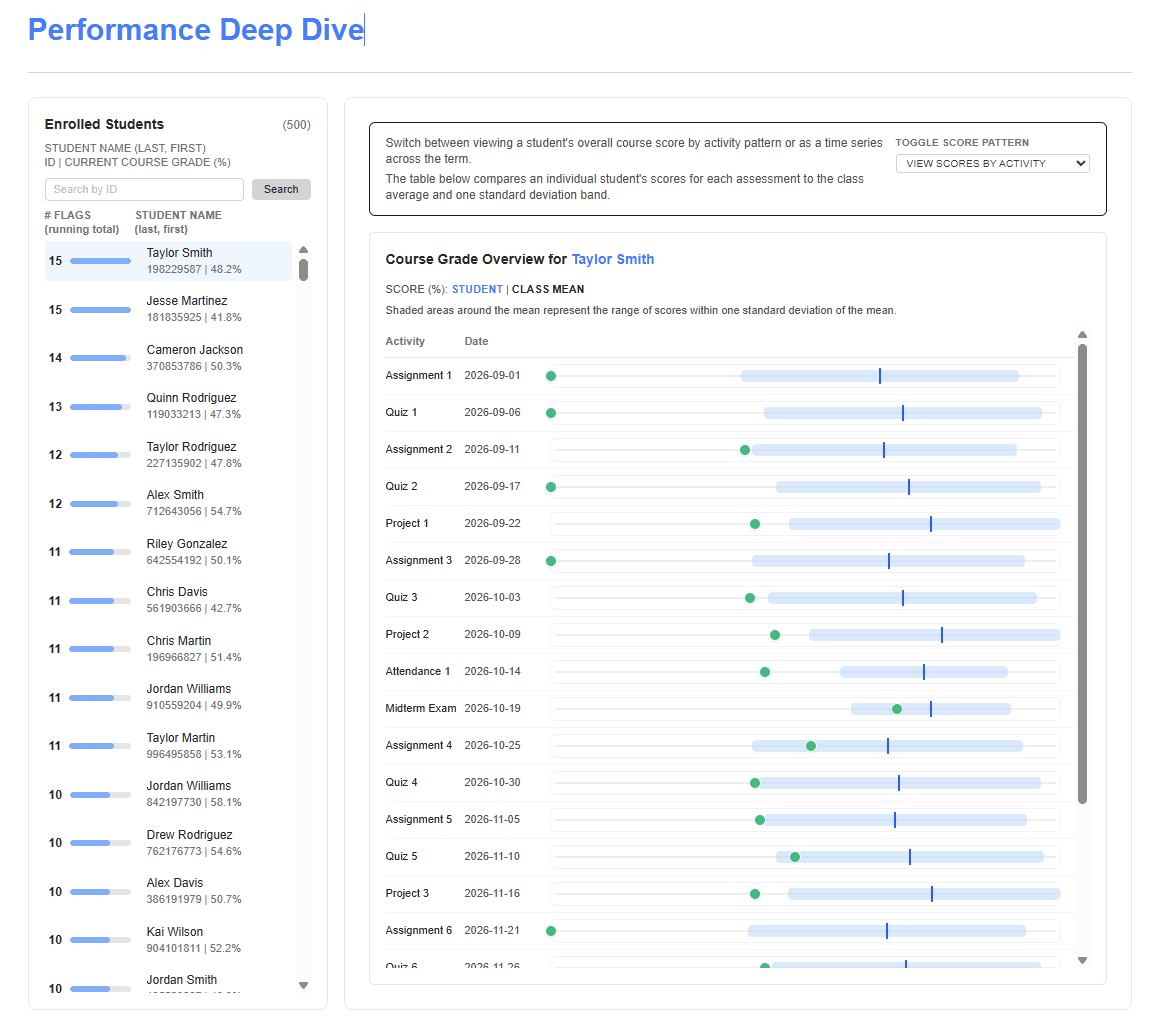Screen dimensions: 1162x1036
Task: Click the Search button
Action: click(x=281, y=188)
